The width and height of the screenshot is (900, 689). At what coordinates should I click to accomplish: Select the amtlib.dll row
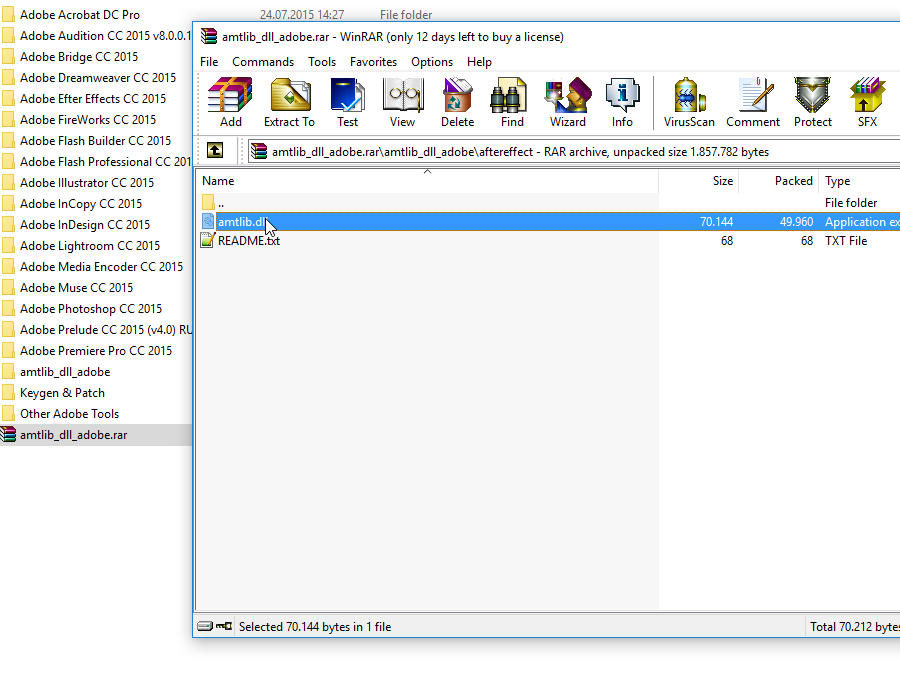[548, 222]
